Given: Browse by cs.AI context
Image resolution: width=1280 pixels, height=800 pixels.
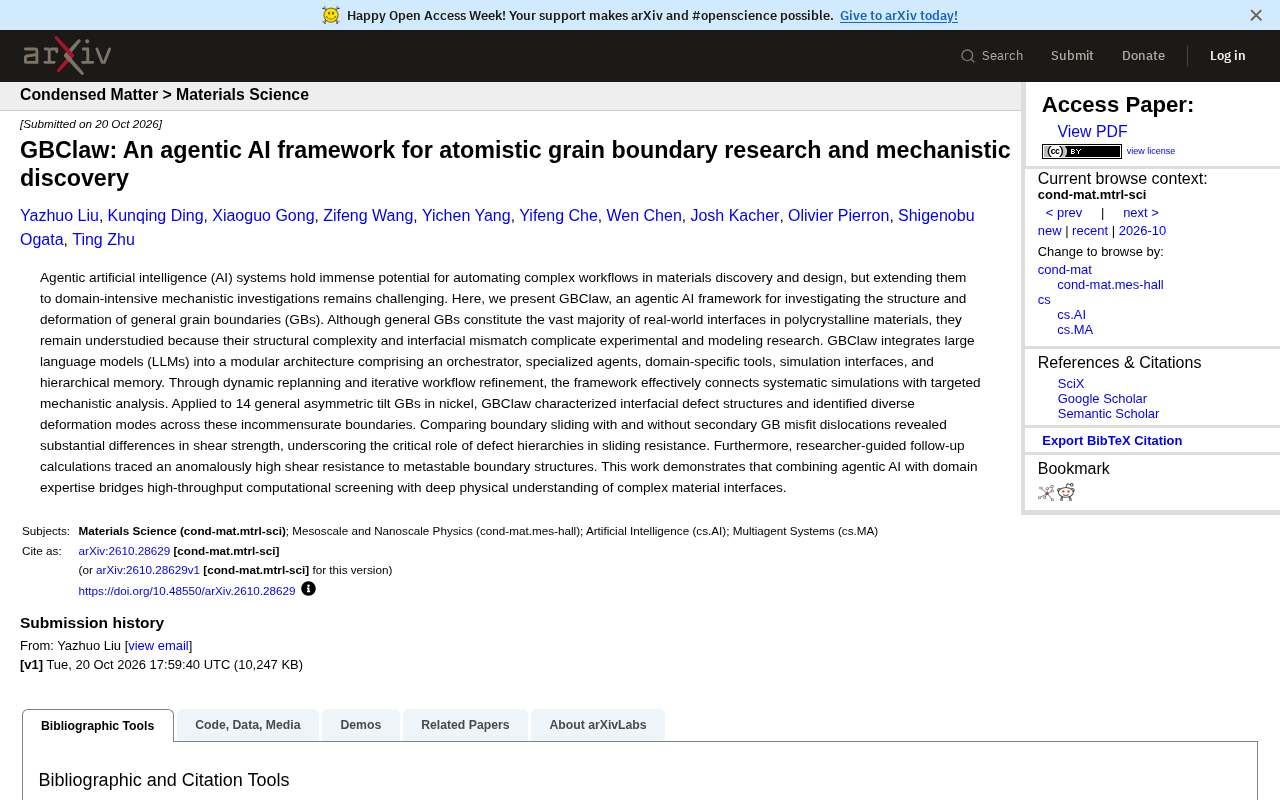Looking at the screenshot, I should coord(1071,315).
